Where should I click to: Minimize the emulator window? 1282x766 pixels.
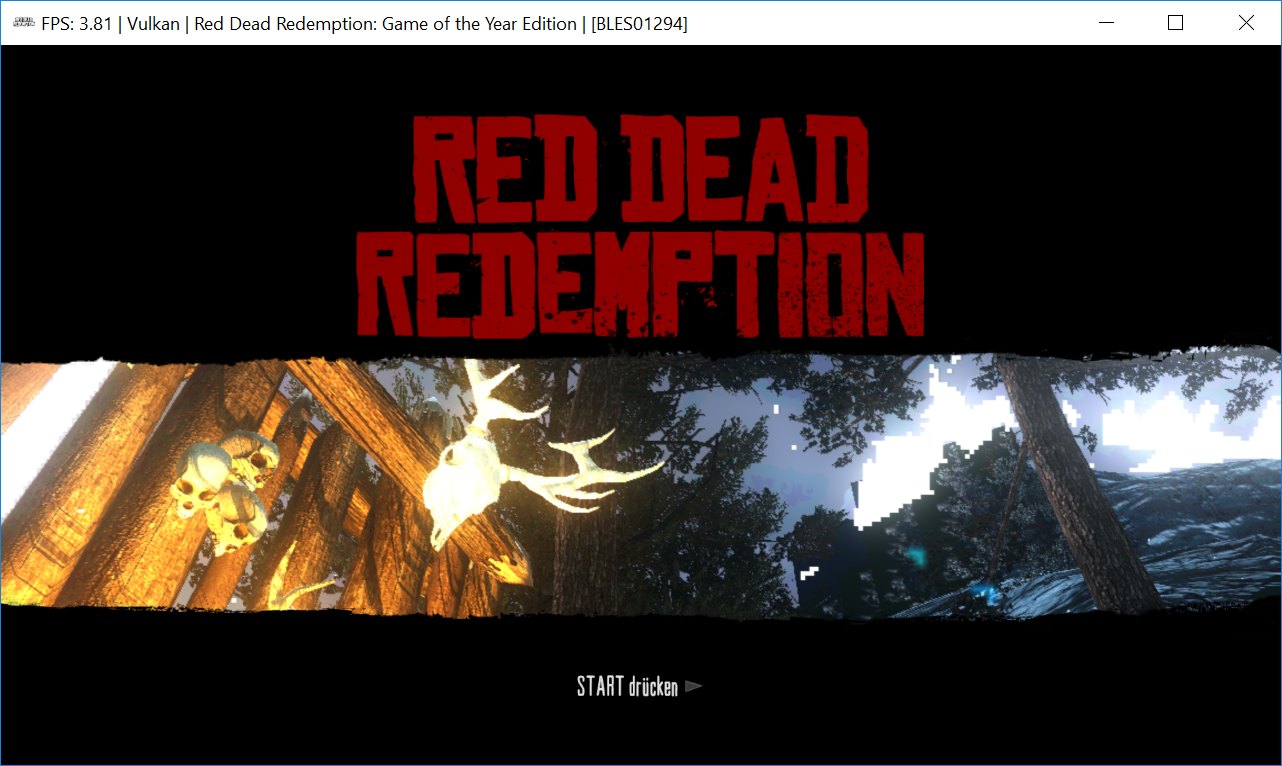(x=1105, y=23)
